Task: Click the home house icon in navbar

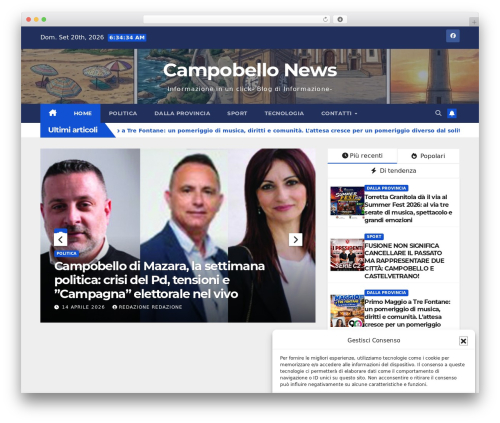Action: (53, 113)
